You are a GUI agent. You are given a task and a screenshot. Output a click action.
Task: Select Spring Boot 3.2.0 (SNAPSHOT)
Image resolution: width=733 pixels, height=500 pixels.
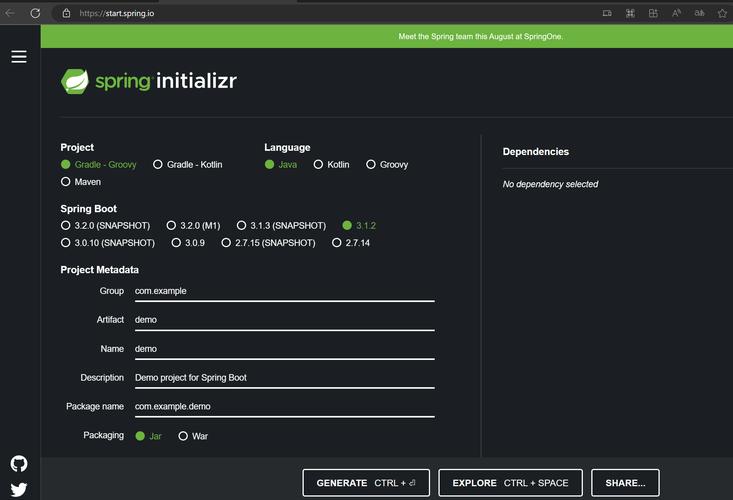(x=106, y=226)
